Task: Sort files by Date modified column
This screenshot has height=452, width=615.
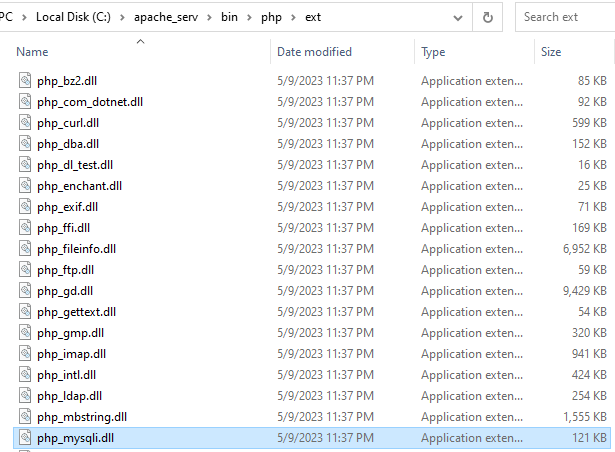Action: click(x=314, y=52)
